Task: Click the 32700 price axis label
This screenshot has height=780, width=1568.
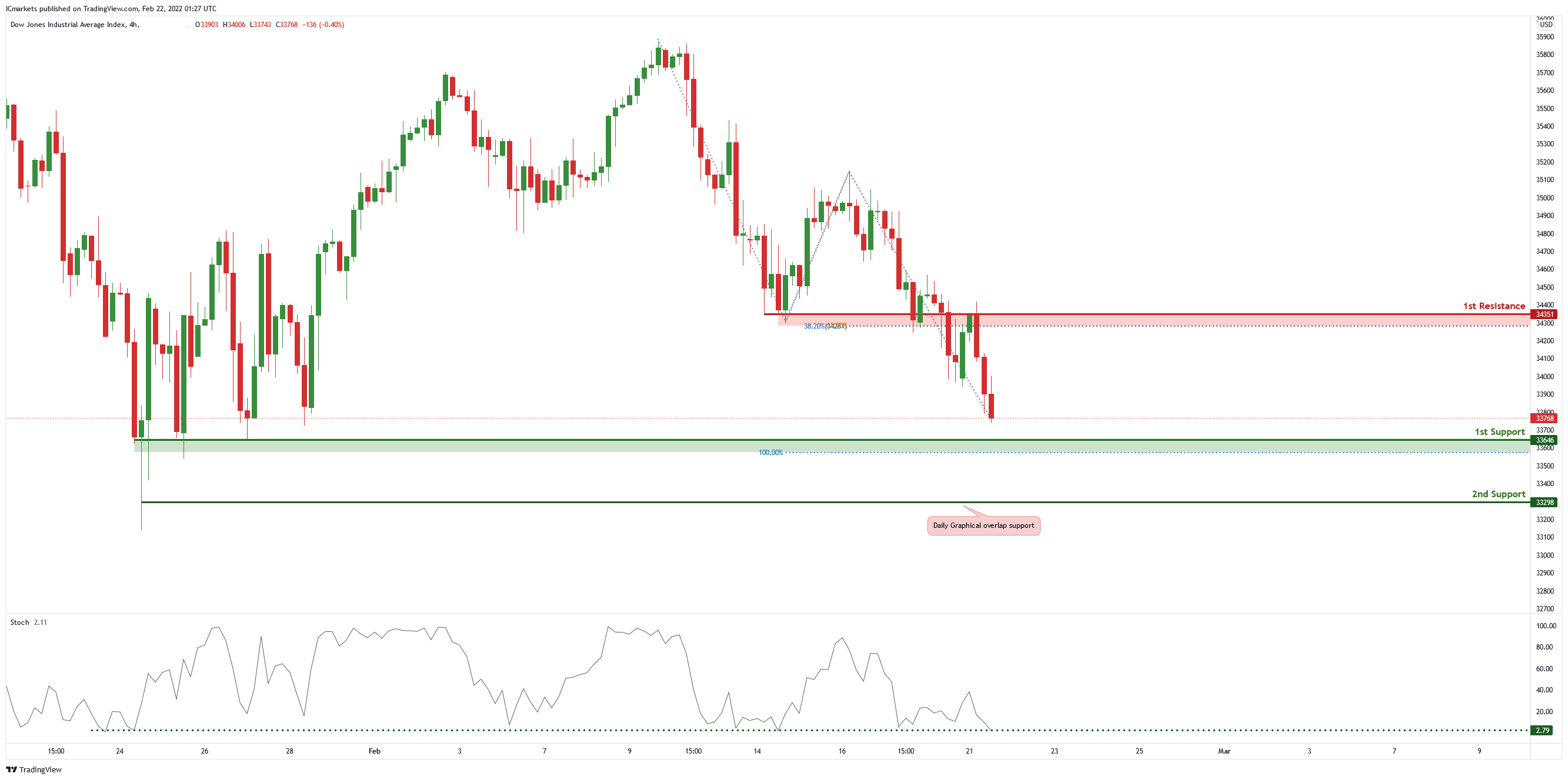Action: 1545,609
